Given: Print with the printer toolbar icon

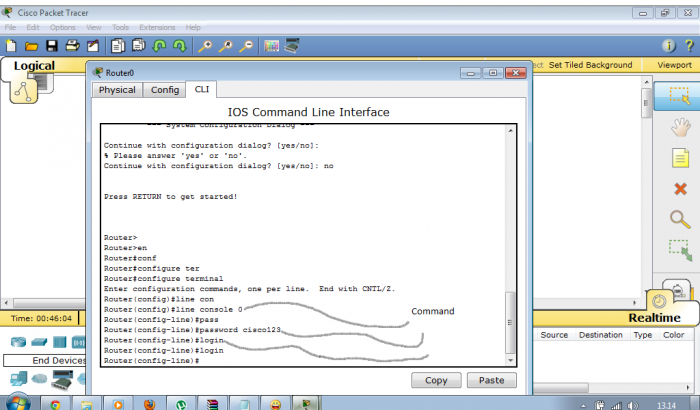Looking at the screenshot, I should (72, 46).
